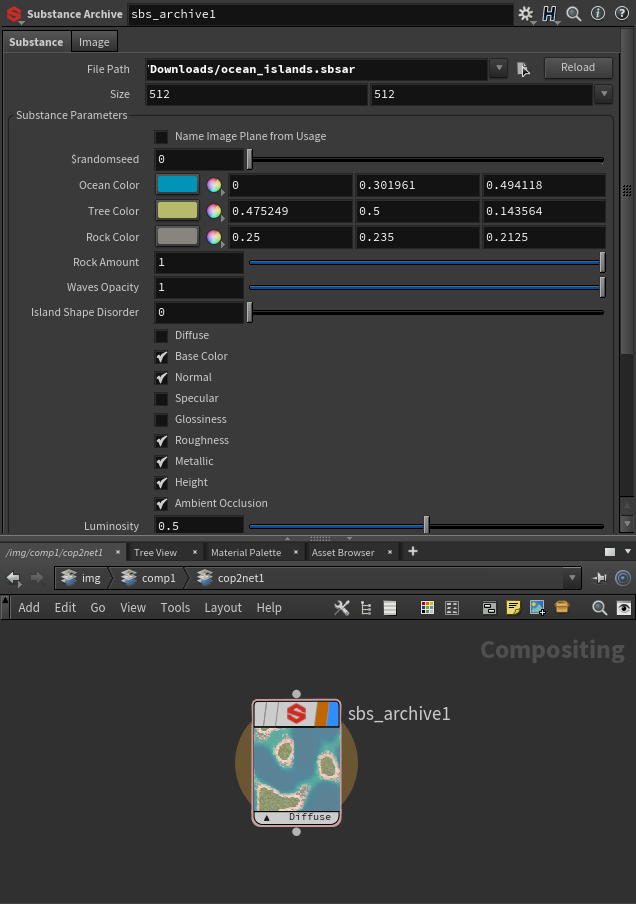Click the Reload button
636x904 pixels.
577,68
